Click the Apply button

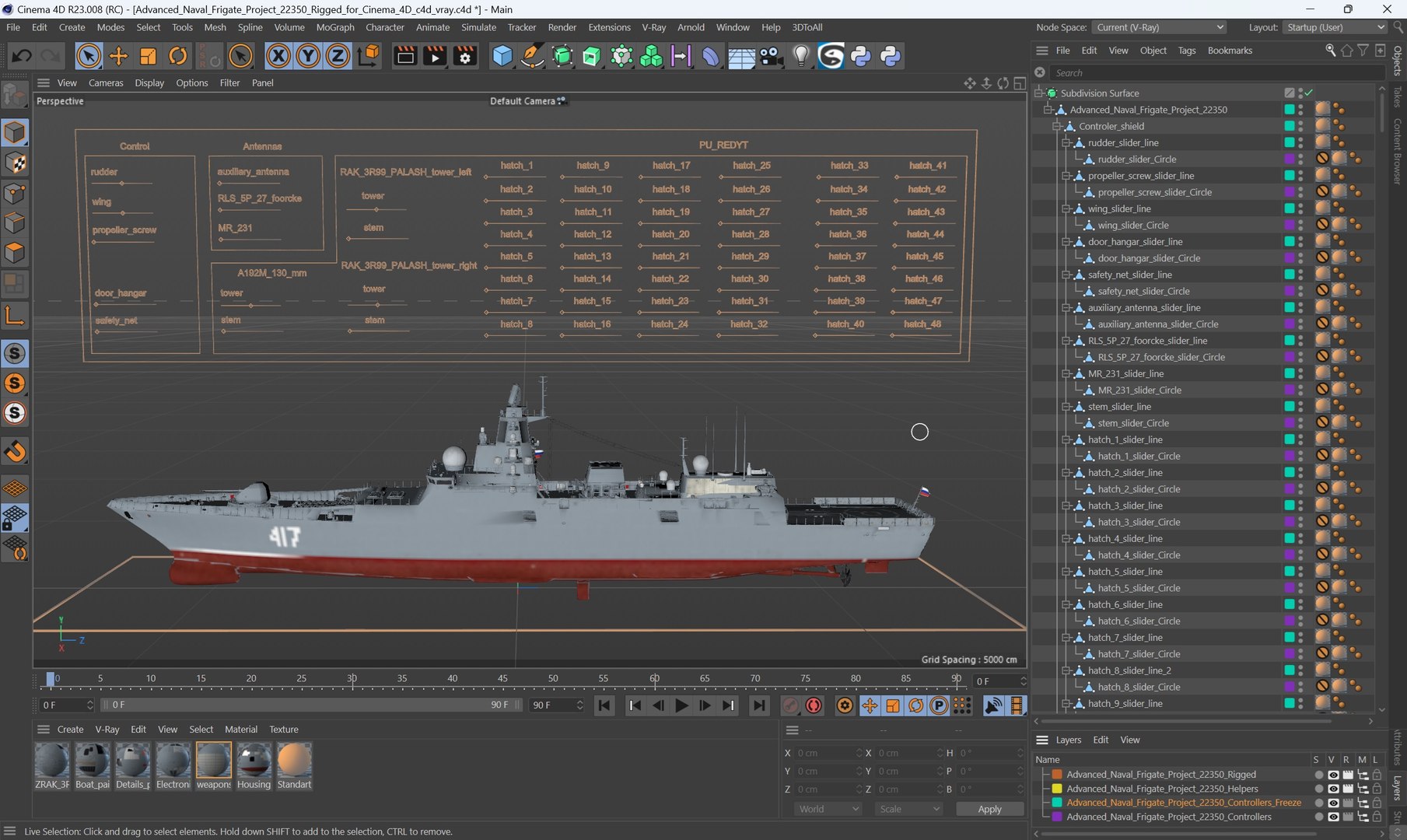point(989,809)
